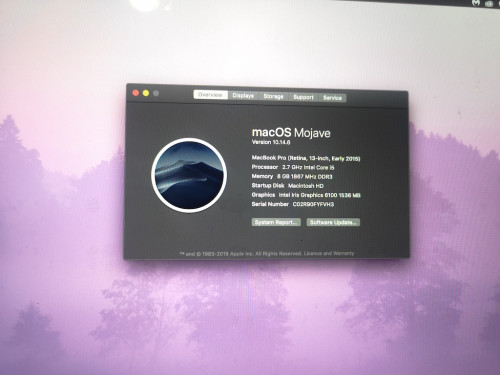
Task: Click the circular M menu bar icon
Action: point(476,3)
